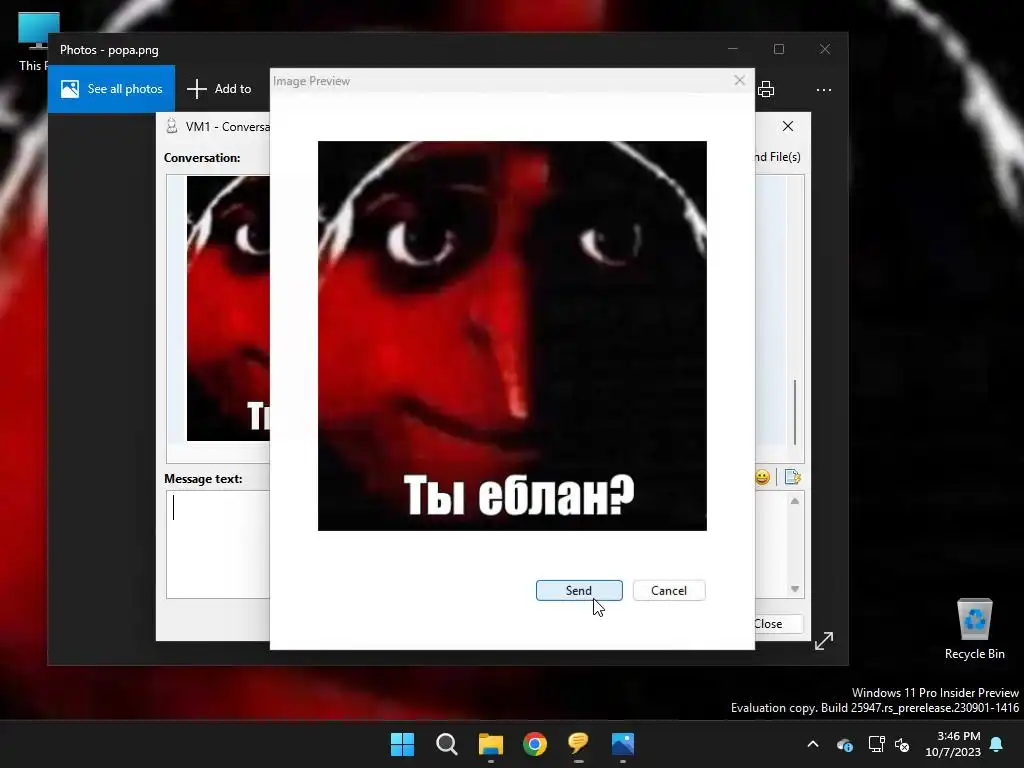Screen dimensions: 1024x768
Task: Switch to Photos app on the taskbar
Action: [623, 744]
